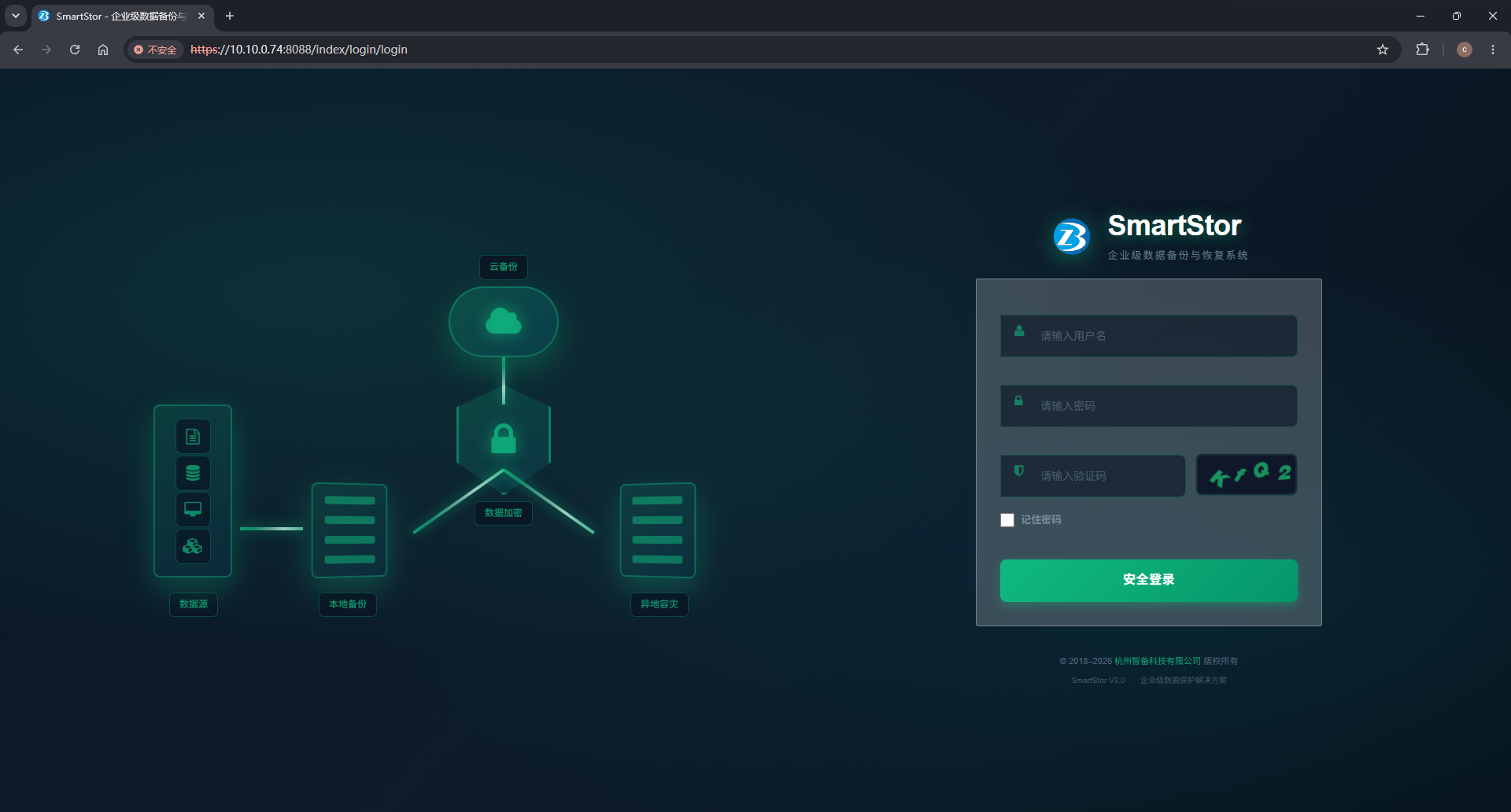Click the local backup server icon
The height and width of the screenshot is (812, 1511).
pos(349,530)
